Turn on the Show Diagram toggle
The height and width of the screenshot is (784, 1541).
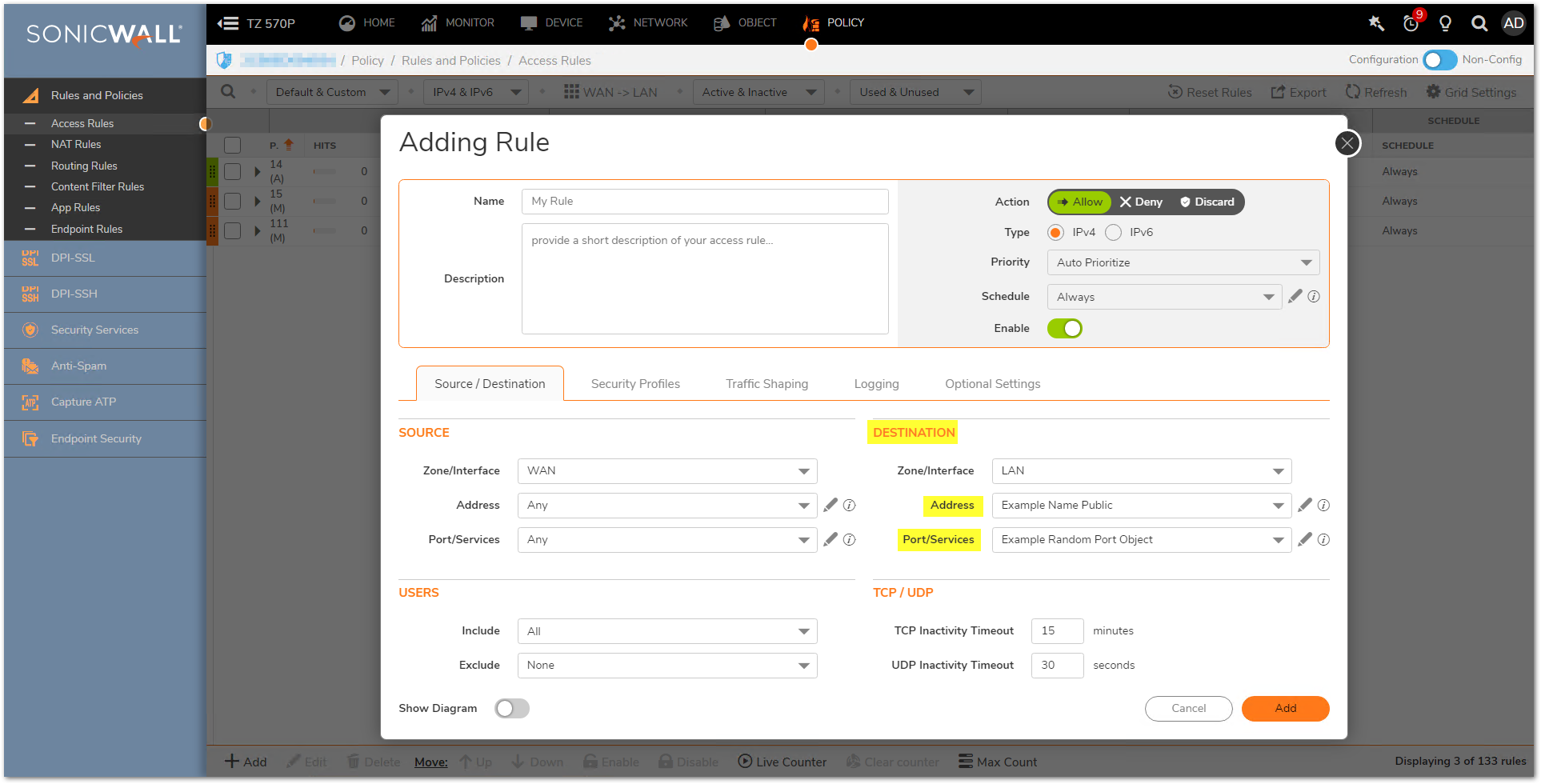[x=511, y=708]
